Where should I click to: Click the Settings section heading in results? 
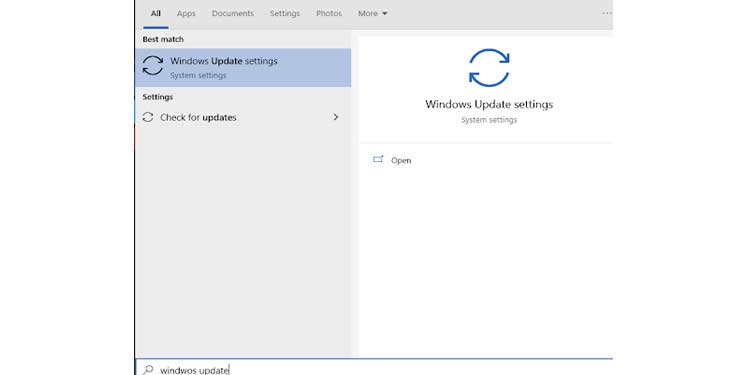click(x=158, y=97)
